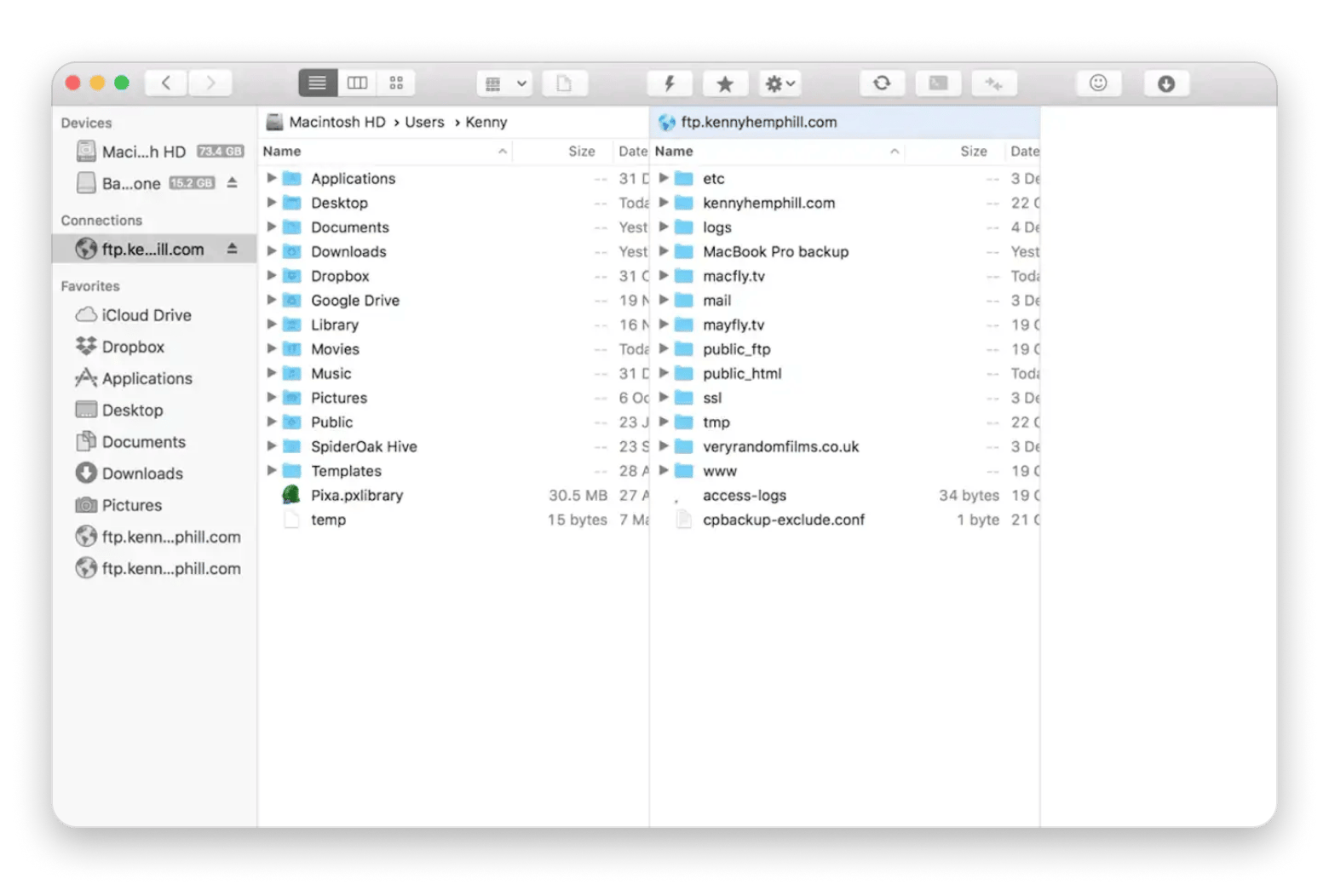Select the cpbackup-exclude.conf file
The width and height of the screenshot is (1329, 896).
tap(783, 520)
